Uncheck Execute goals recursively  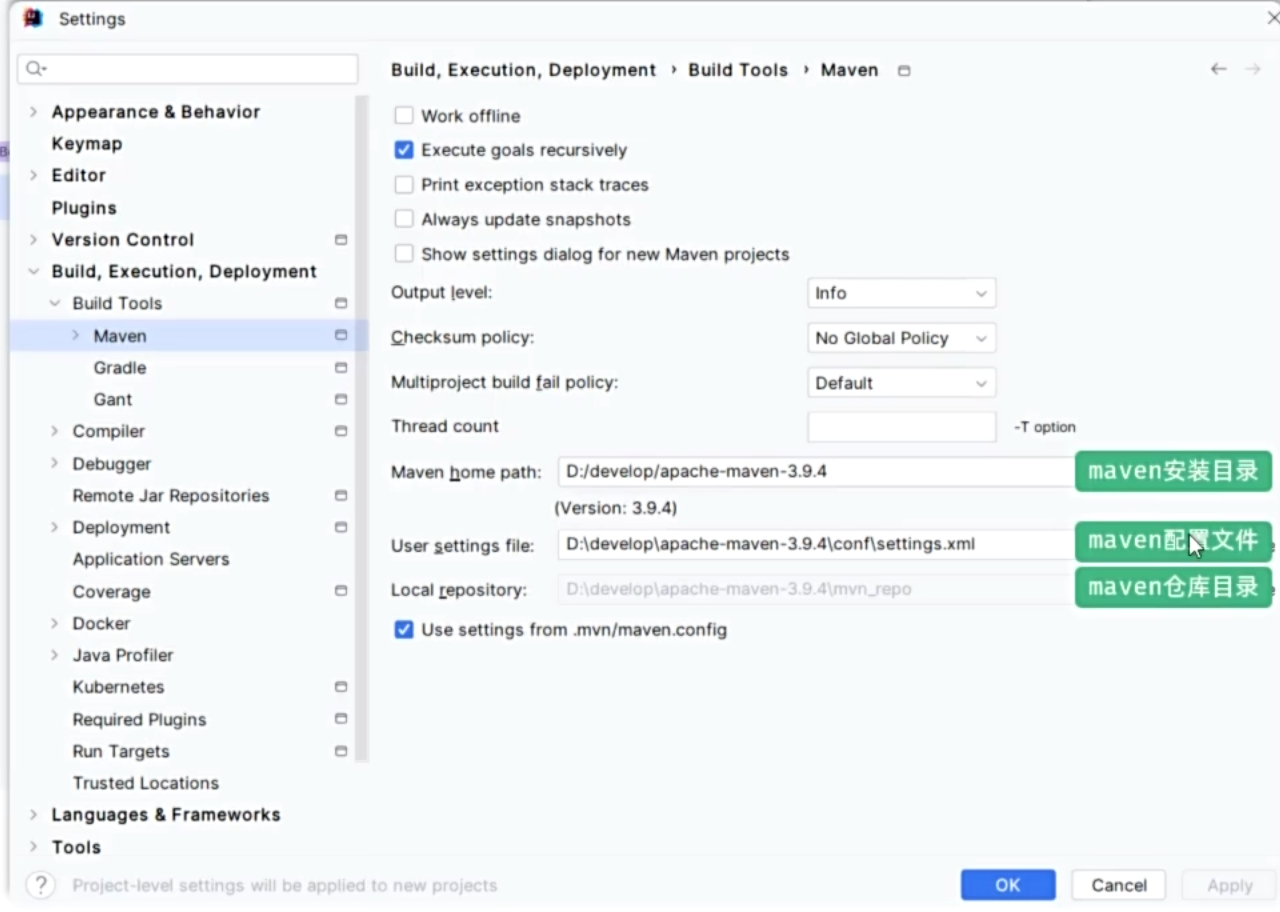click(404, 150)
